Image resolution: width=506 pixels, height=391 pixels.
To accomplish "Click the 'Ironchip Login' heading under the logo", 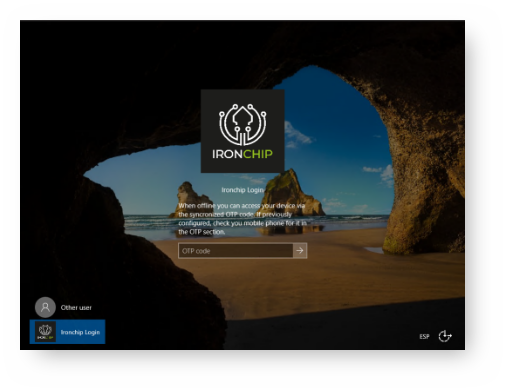I will pyautogui.click(x=242, y=190).
